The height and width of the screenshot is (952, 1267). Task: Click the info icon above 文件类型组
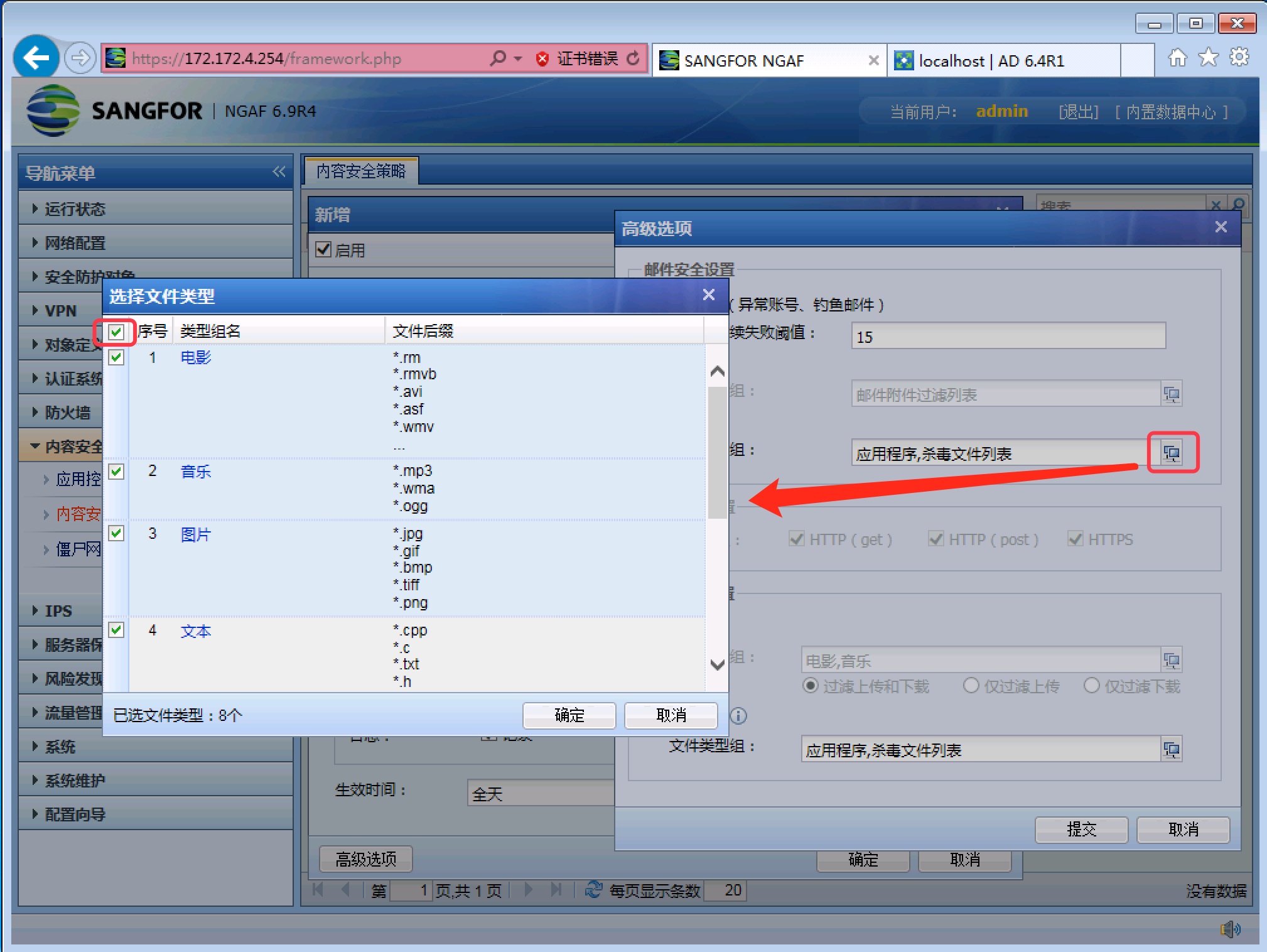pyautogui.click(x=738, y=715)
